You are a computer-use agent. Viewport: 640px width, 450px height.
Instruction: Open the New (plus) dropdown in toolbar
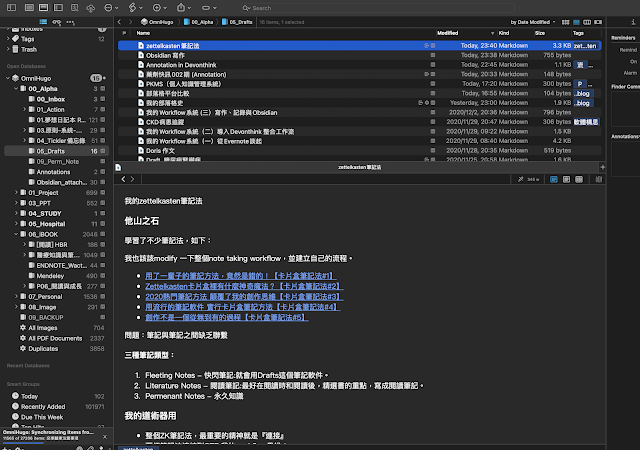159,7
